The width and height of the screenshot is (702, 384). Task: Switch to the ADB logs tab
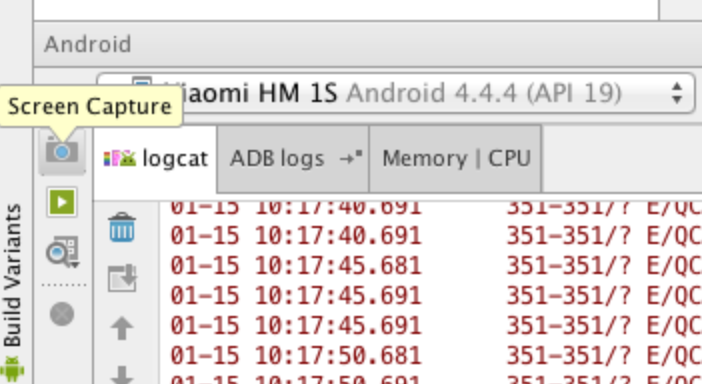(x=293, y=159)
